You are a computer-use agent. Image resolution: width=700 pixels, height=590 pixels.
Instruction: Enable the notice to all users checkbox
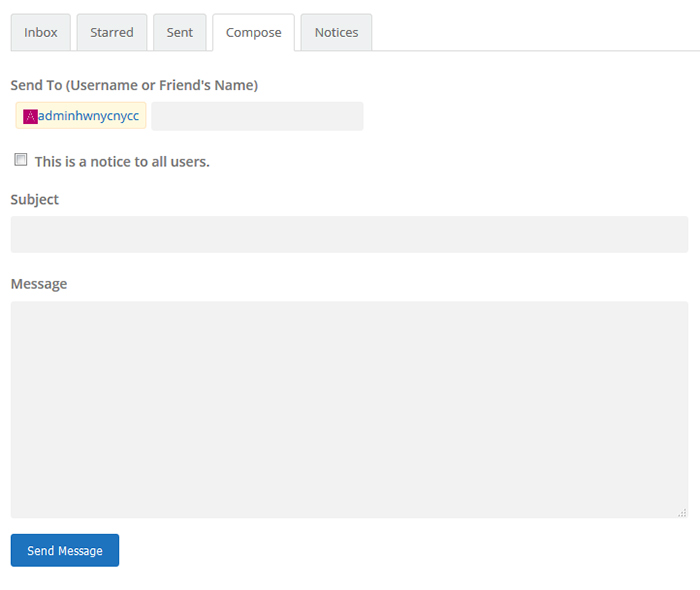click(x=21, y=160)
